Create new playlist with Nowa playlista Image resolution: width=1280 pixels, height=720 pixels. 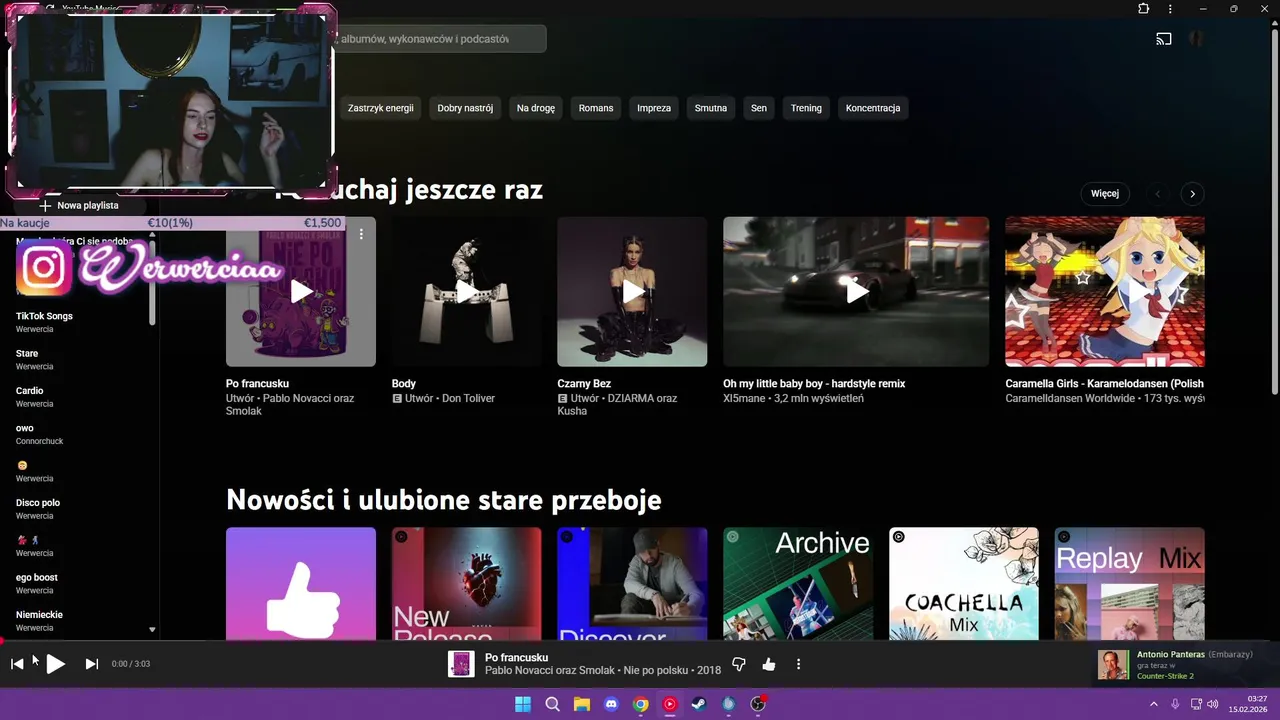tap(79, 205)
